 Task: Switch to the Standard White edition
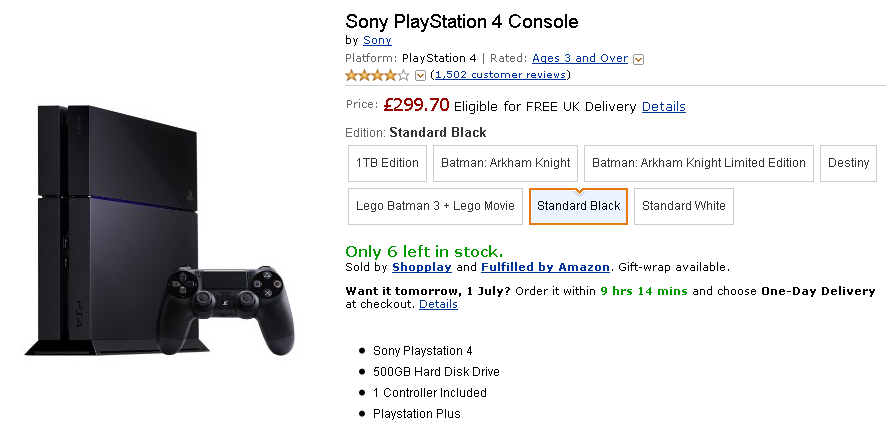tap(684, 206)
